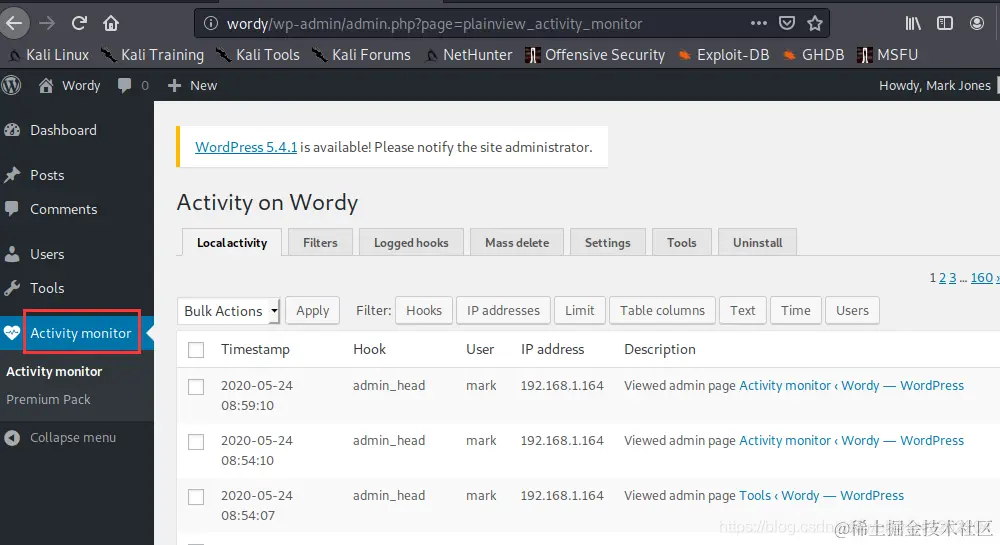The height and width of the screenshot is (545, 1000).
Task: Open WordPress logo menu in admin bar
Action: click(x=11, y=85)
